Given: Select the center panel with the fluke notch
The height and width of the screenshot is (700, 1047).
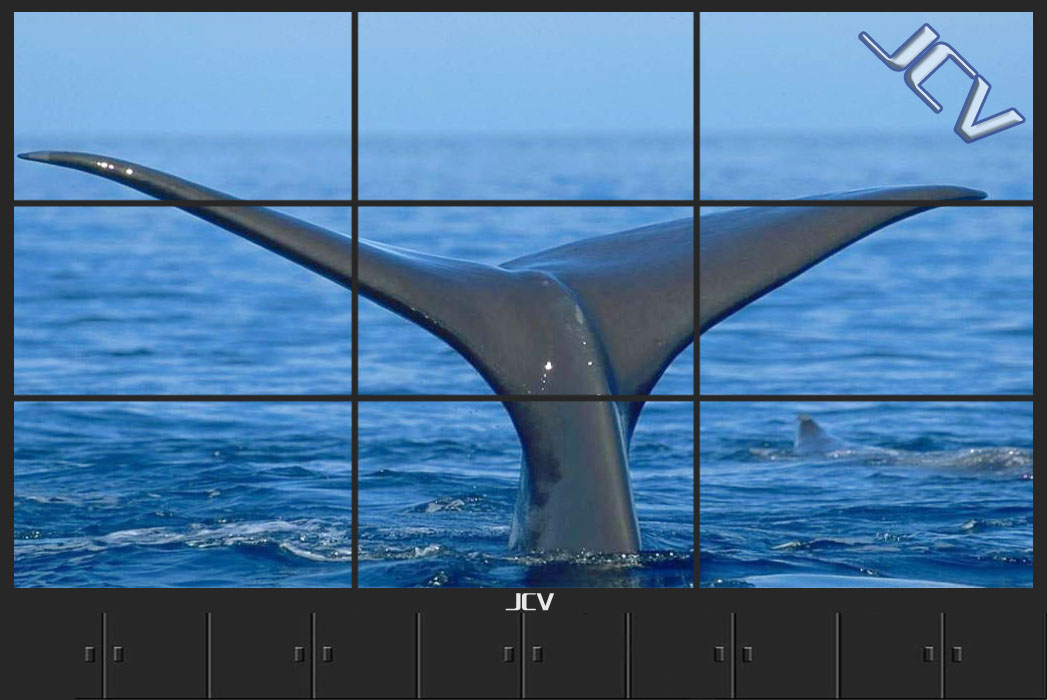Looking at the screenshot, I should (526, 301).
